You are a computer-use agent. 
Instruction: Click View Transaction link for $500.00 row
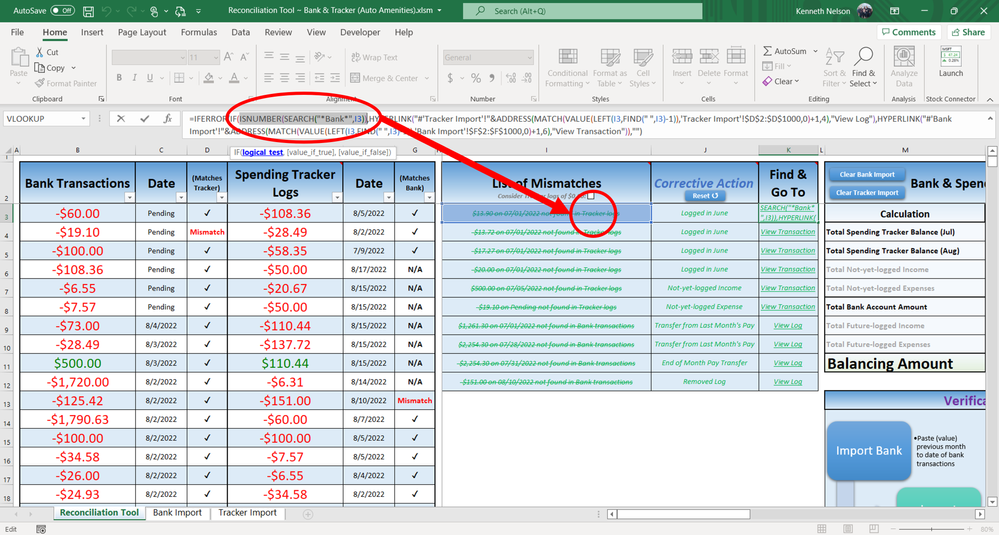click(787, 288)
